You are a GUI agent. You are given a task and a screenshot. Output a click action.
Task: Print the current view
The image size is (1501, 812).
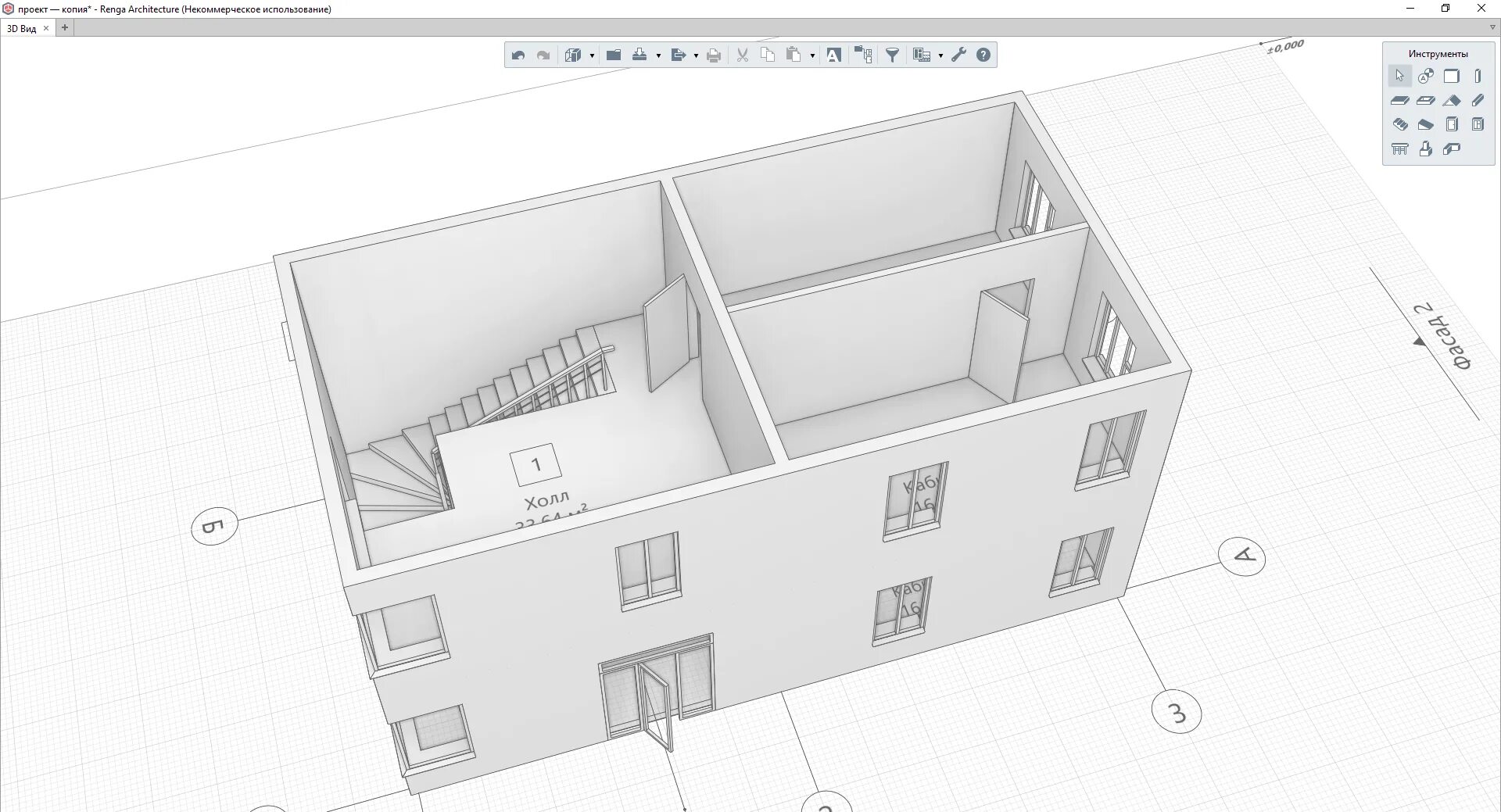tap(714, 55)
